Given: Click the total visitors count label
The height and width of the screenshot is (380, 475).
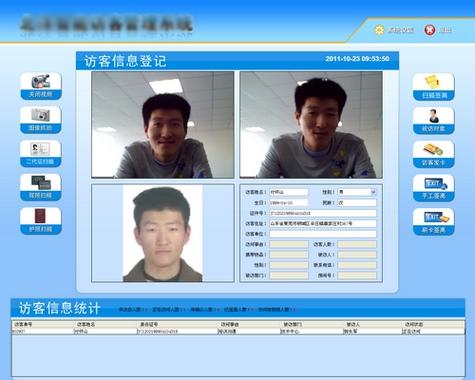Looking at the screenshot, I should coord(133,310).
